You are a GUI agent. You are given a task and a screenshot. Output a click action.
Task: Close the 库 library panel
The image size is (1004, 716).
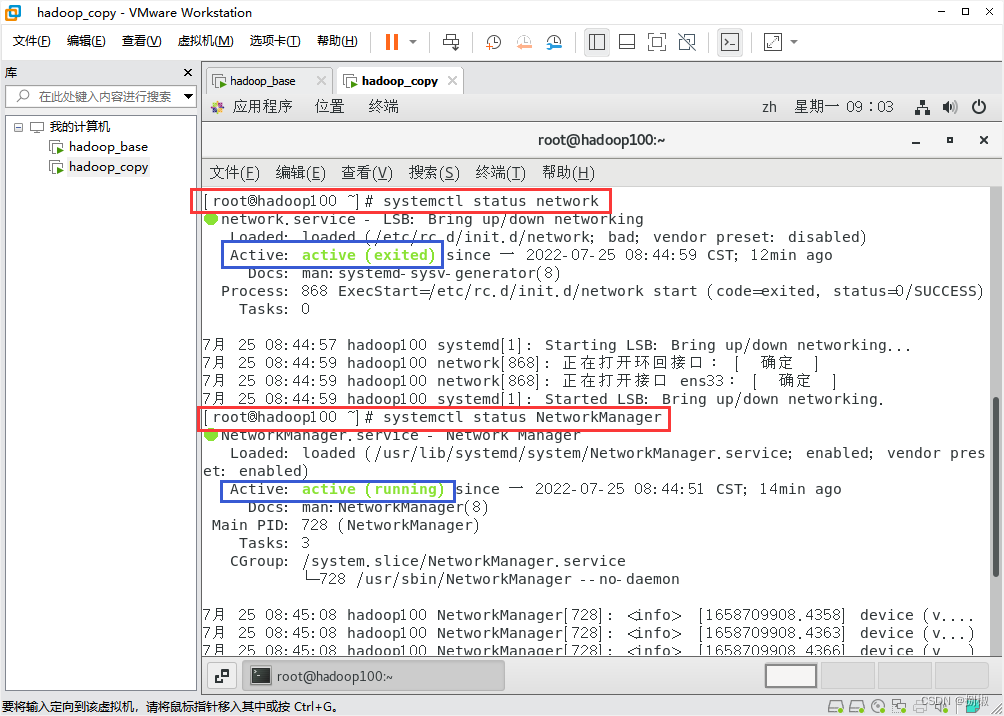click(x=188, y=72)
